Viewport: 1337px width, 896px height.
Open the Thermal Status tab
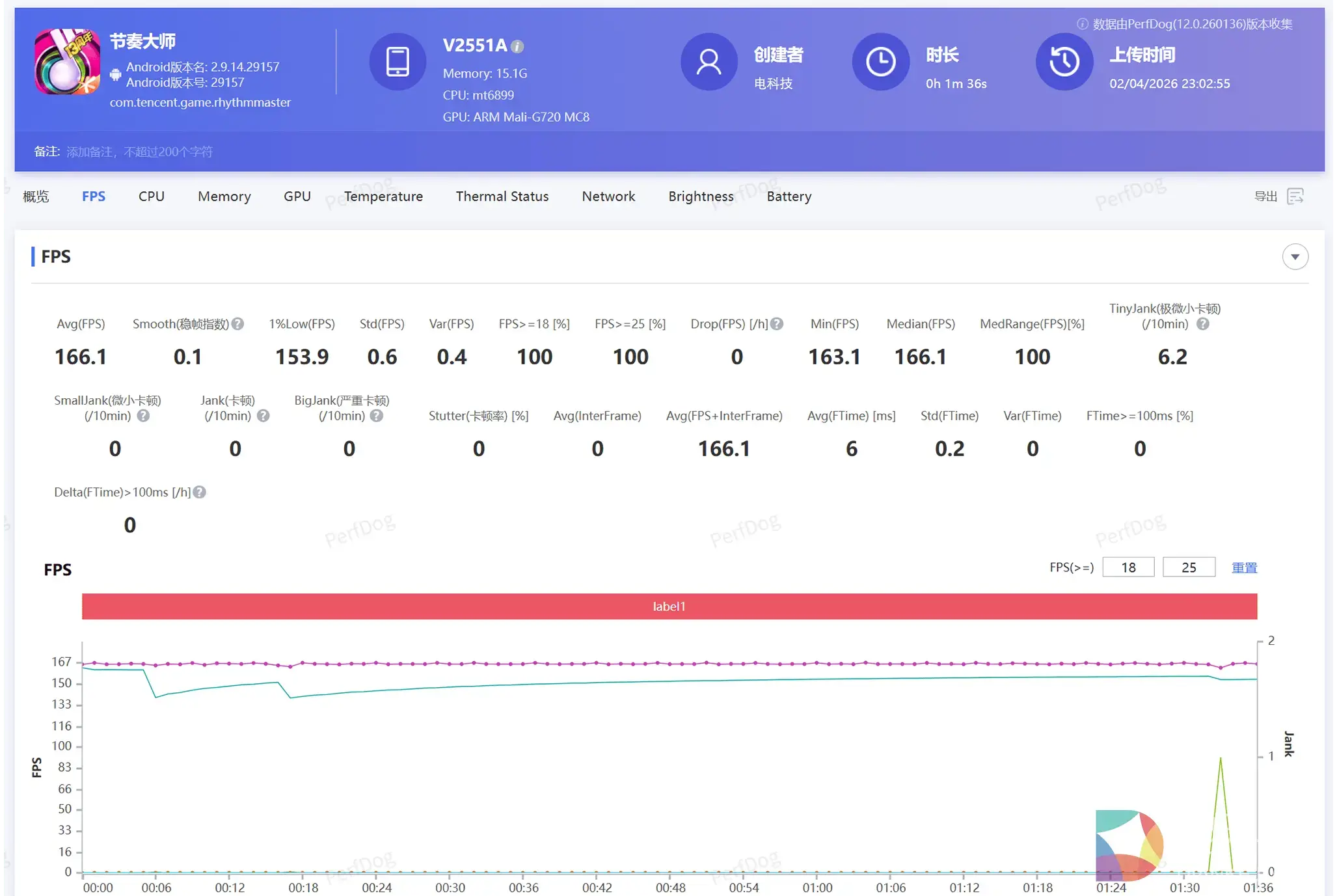(502, 196)
